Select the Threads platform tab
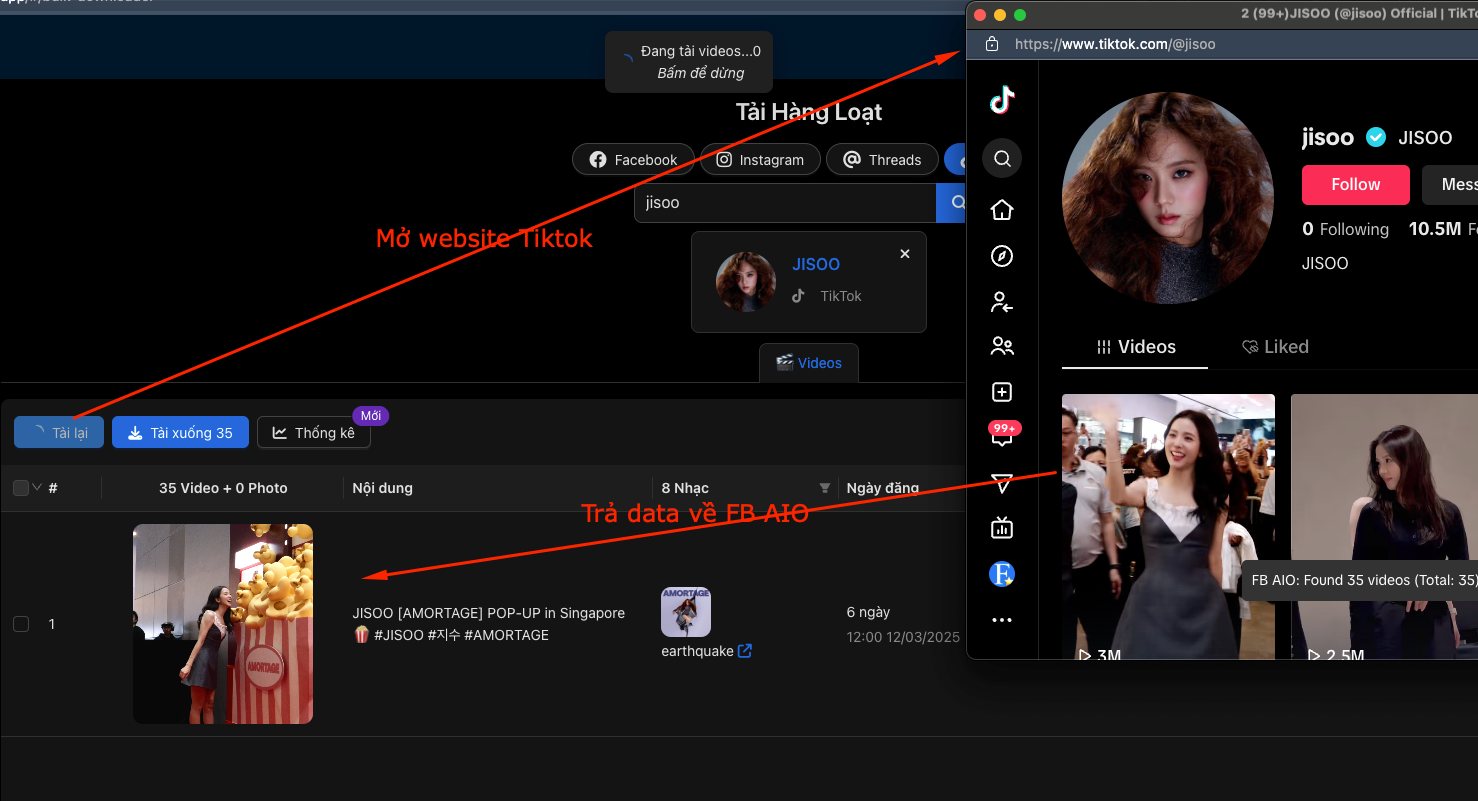Screen dimensions: 1478x801 tap(882, 160)
